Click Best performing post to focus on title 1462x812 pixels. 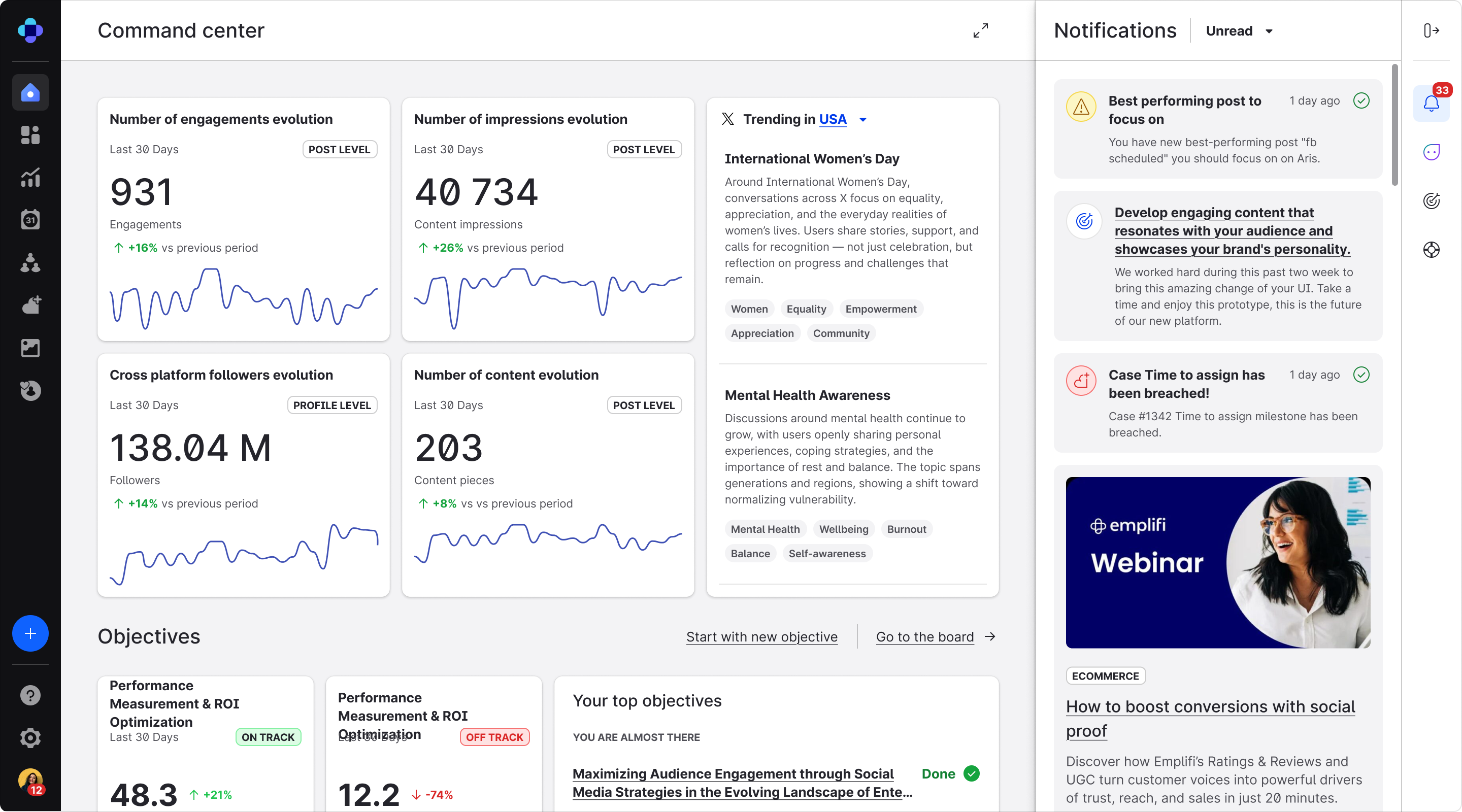tap(1184, 110)
